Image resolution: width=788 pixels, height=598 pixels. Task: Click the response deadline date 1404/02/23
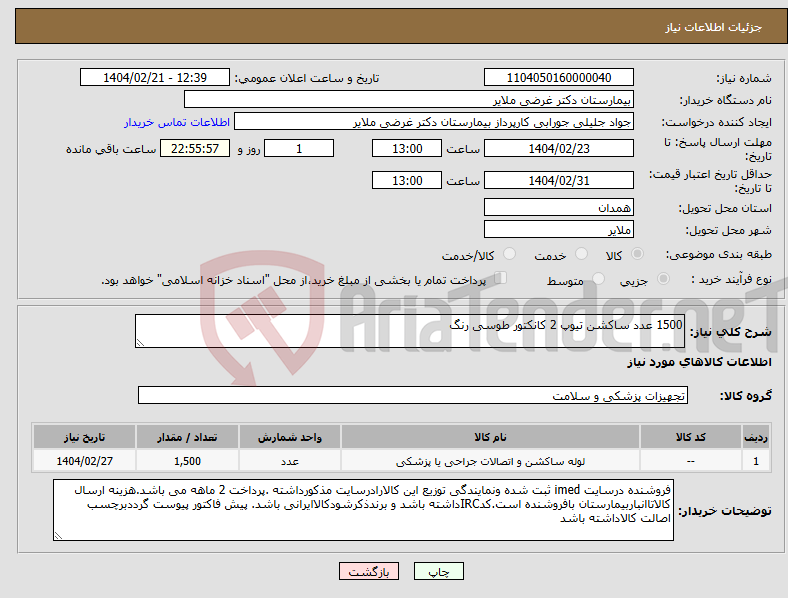[x=558, y=148]
